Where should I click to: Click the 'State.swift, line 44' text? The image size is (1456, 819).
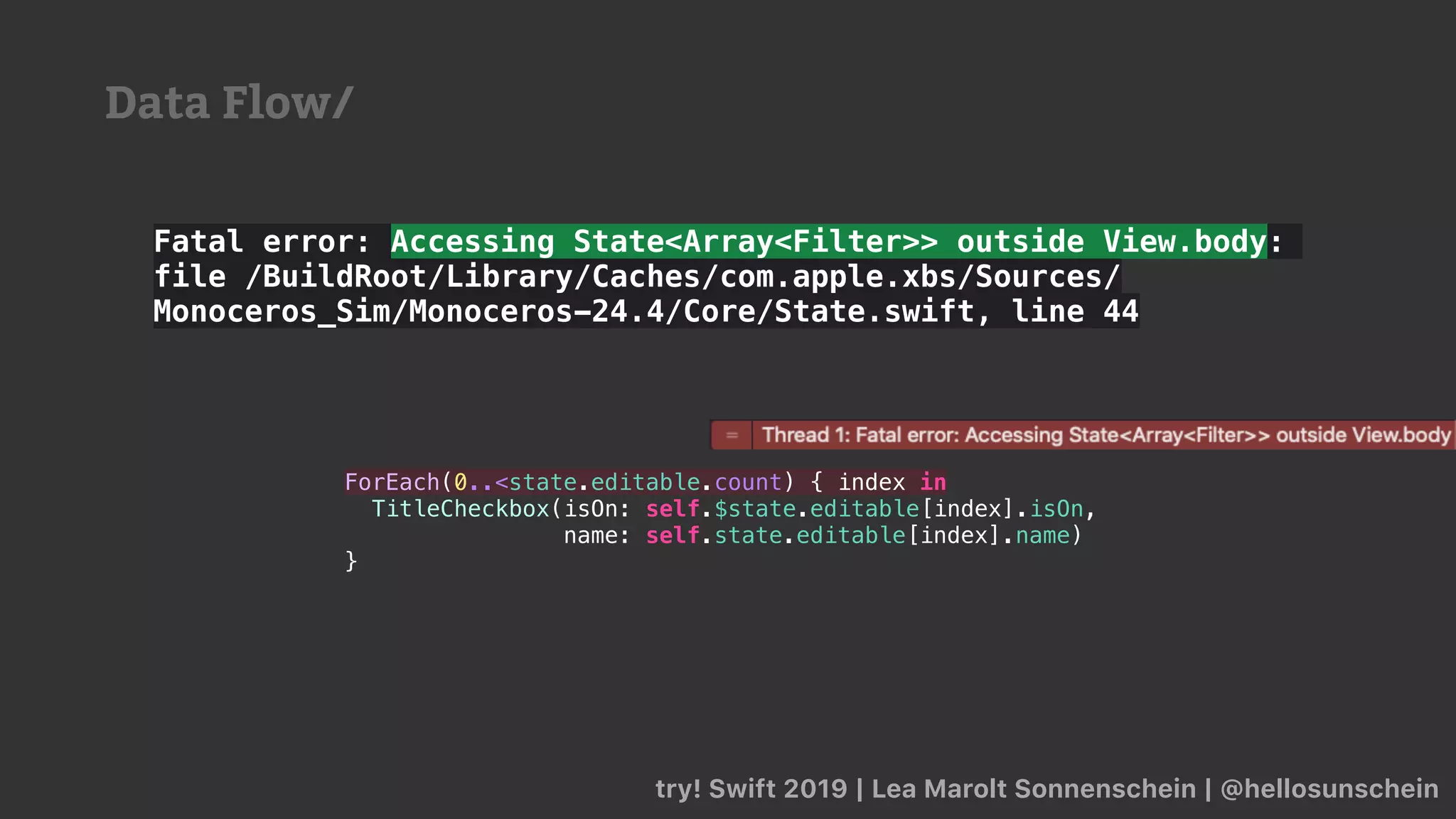click(x=957, y=311)
